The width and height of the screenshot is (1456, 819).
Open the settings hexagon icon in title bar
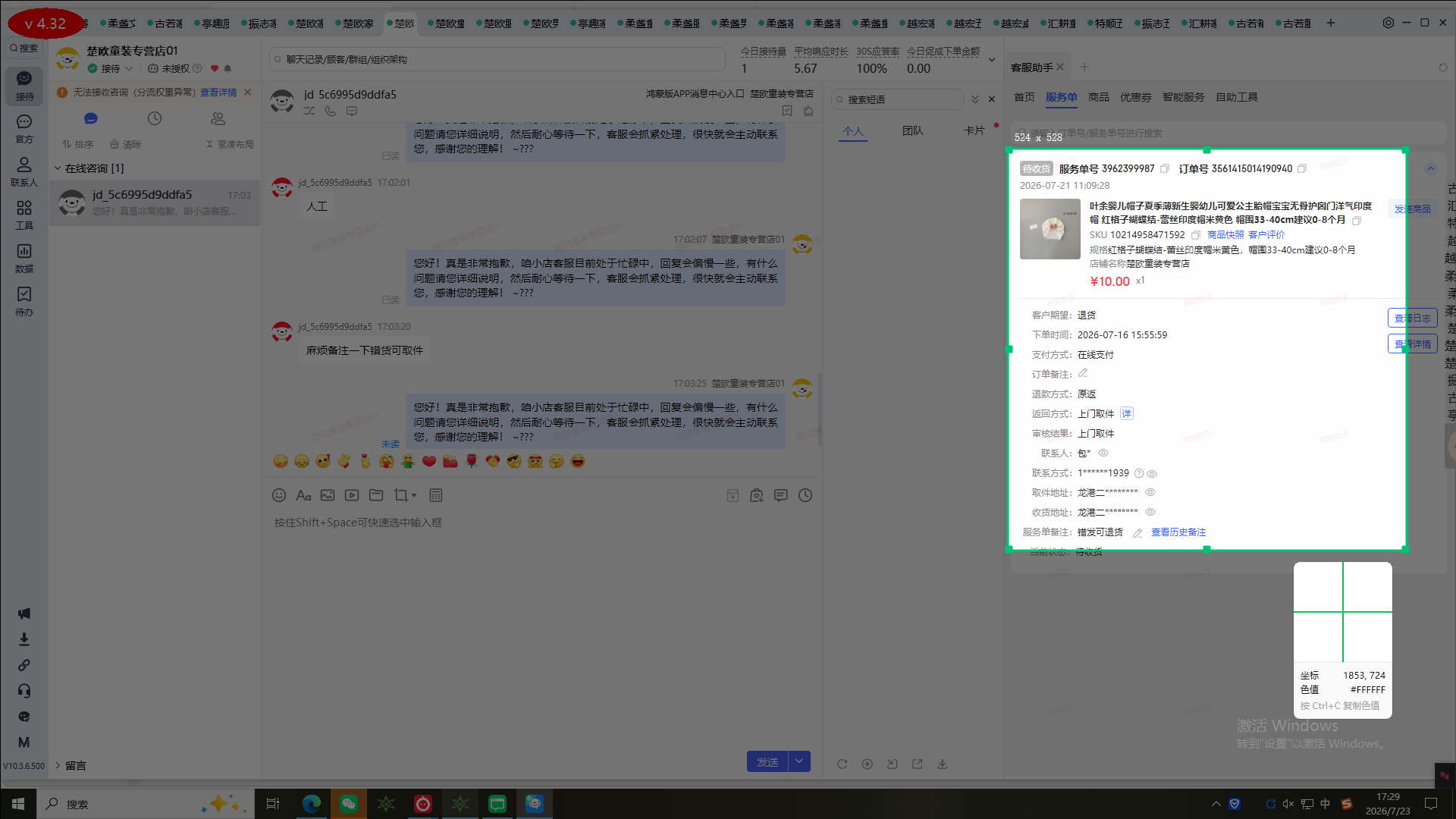pyautogui.click(x=1388, y=23)
